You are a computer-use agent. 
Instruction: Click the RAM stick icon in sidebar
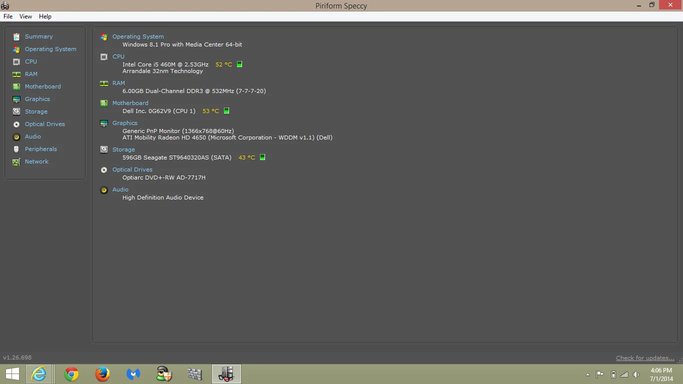(16, 74)
